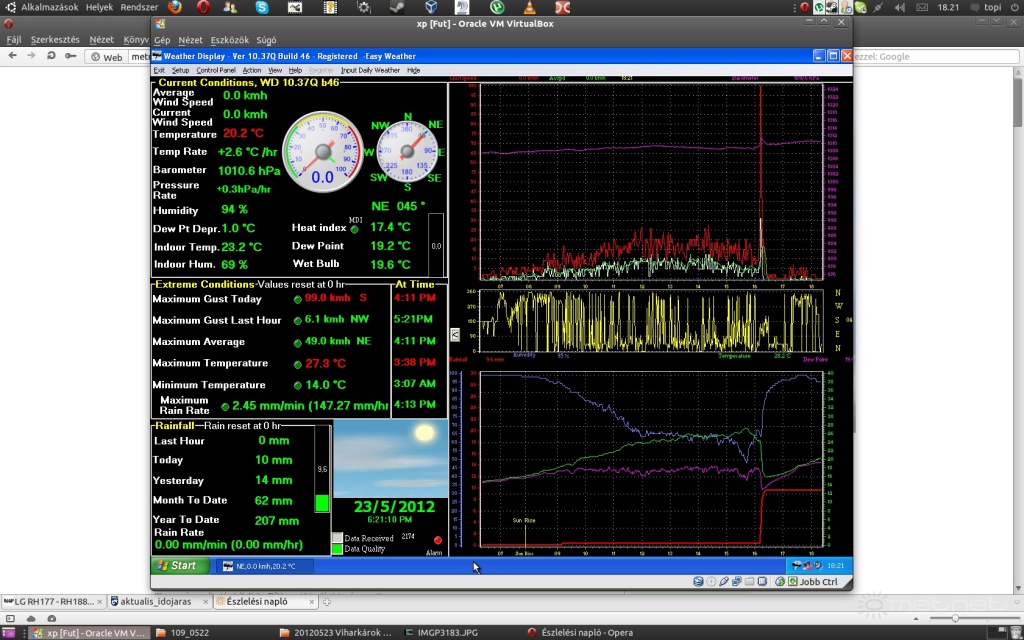This screenshot has width=1024, height=640.
Task: Collapse graphs using the left arrow button
Action: point(456,334)
